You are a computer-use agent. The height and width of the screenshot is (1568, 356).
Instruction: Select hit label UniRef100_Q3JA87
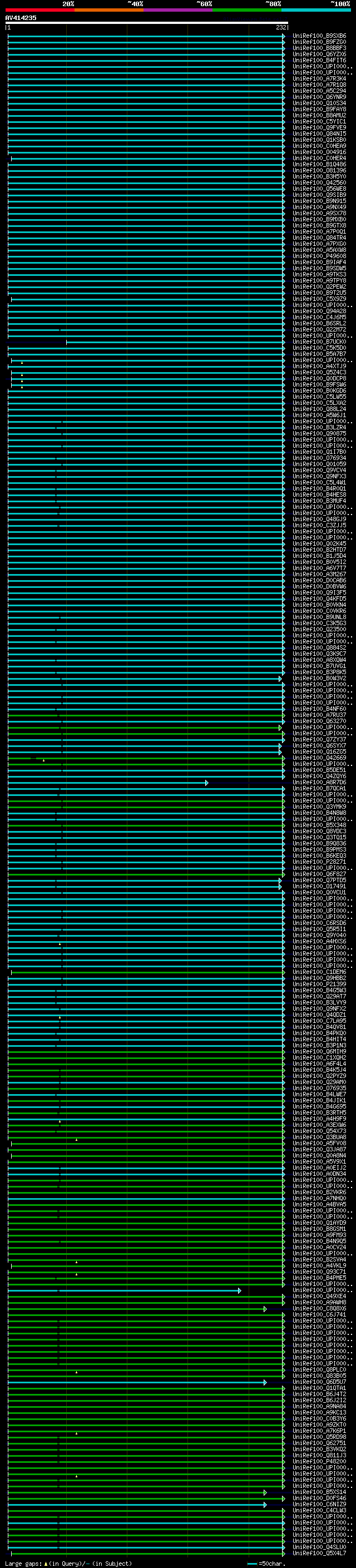click(x=319, y=1149)
